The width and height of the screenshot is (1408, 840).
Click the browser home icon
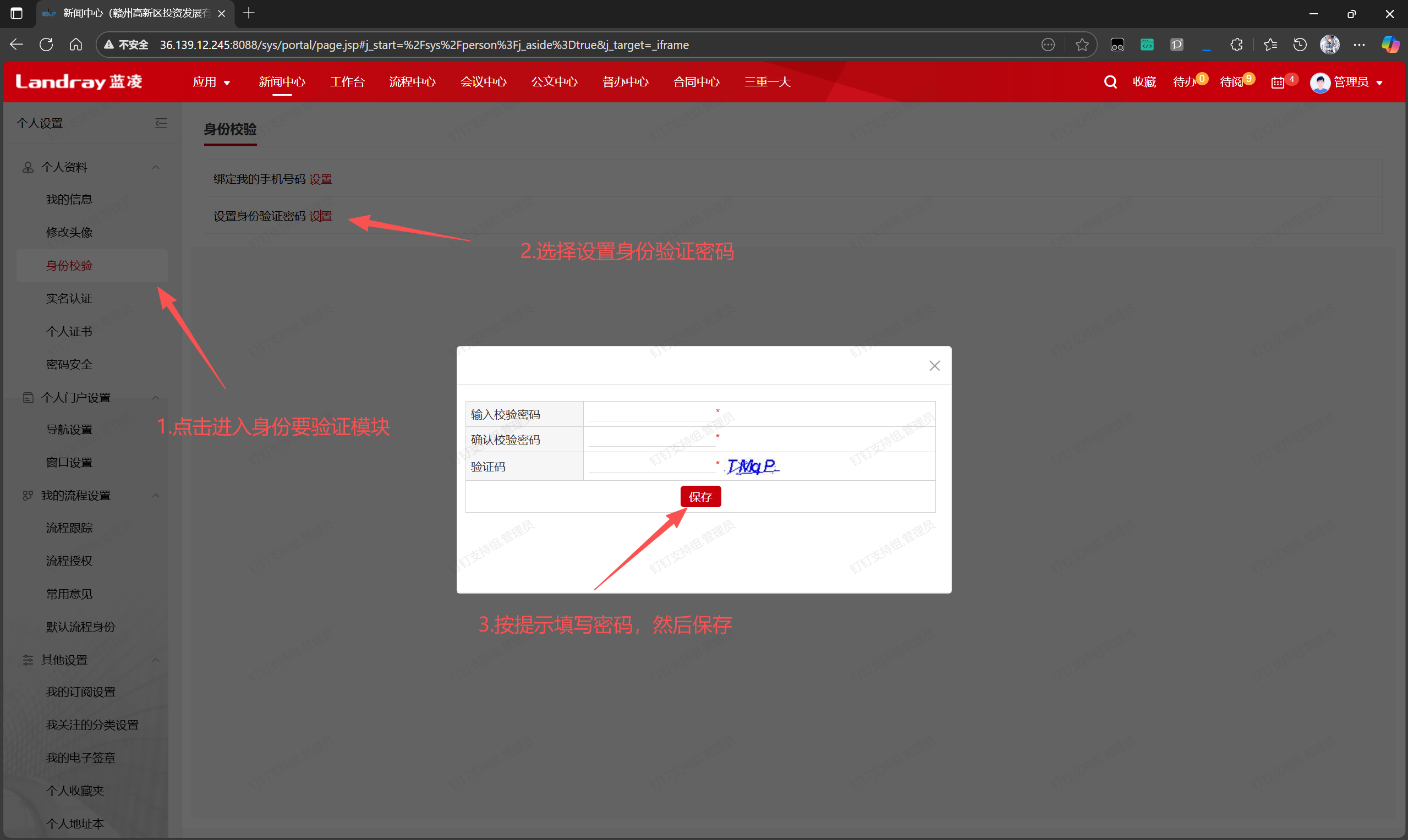pos(76,45)
